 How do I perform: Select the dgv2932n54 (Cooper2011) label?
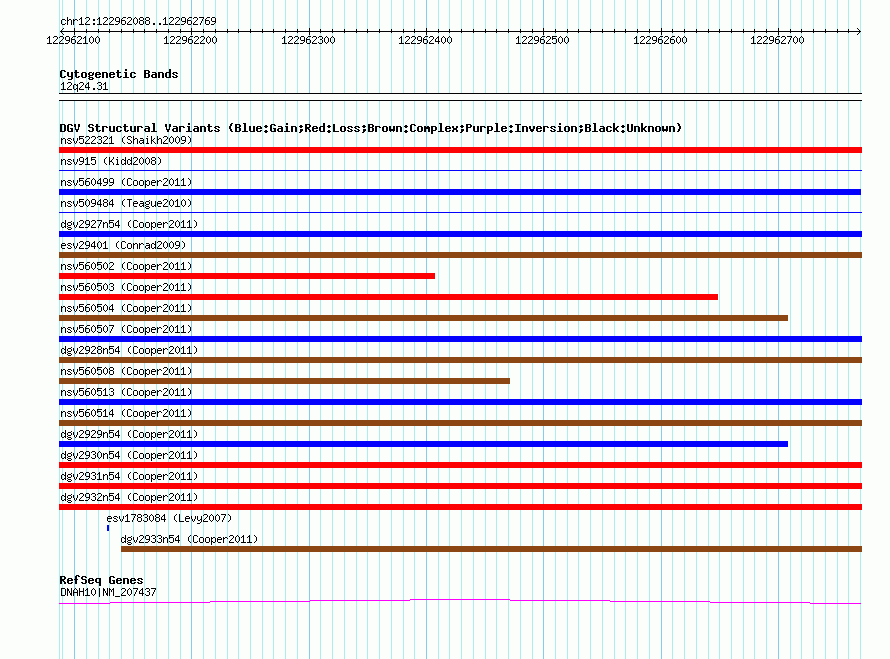pos(129,497)
